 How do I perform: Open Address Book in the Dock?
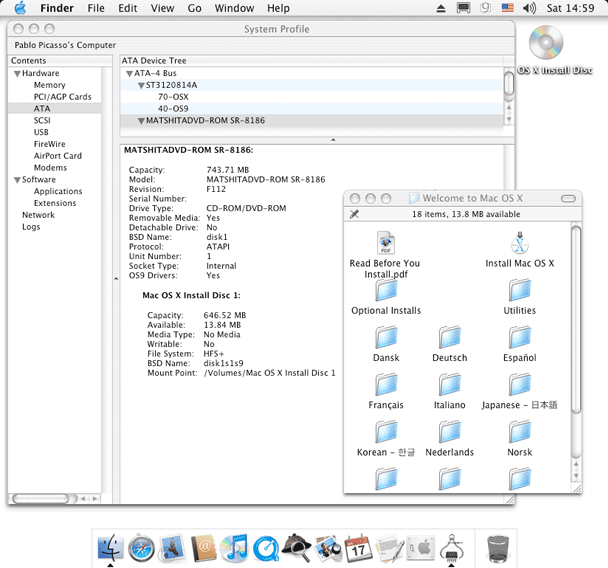coord(204,548)
